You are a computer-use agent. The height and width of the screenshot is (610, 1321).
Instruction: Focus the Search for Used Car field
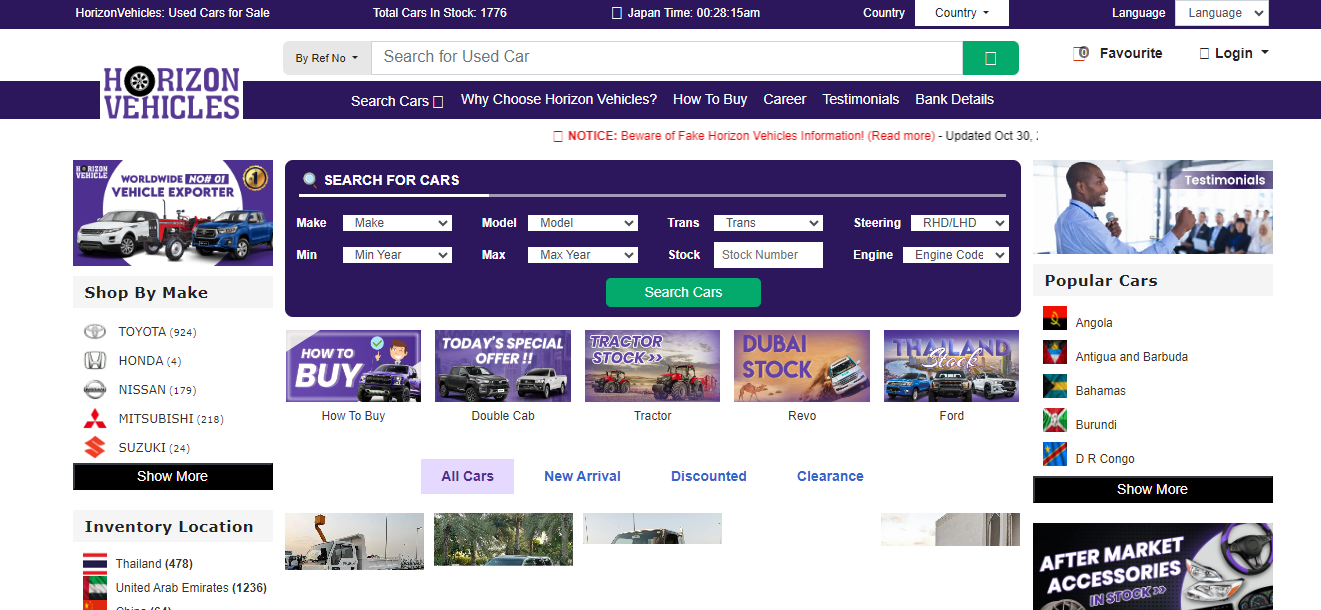[667, 58]
